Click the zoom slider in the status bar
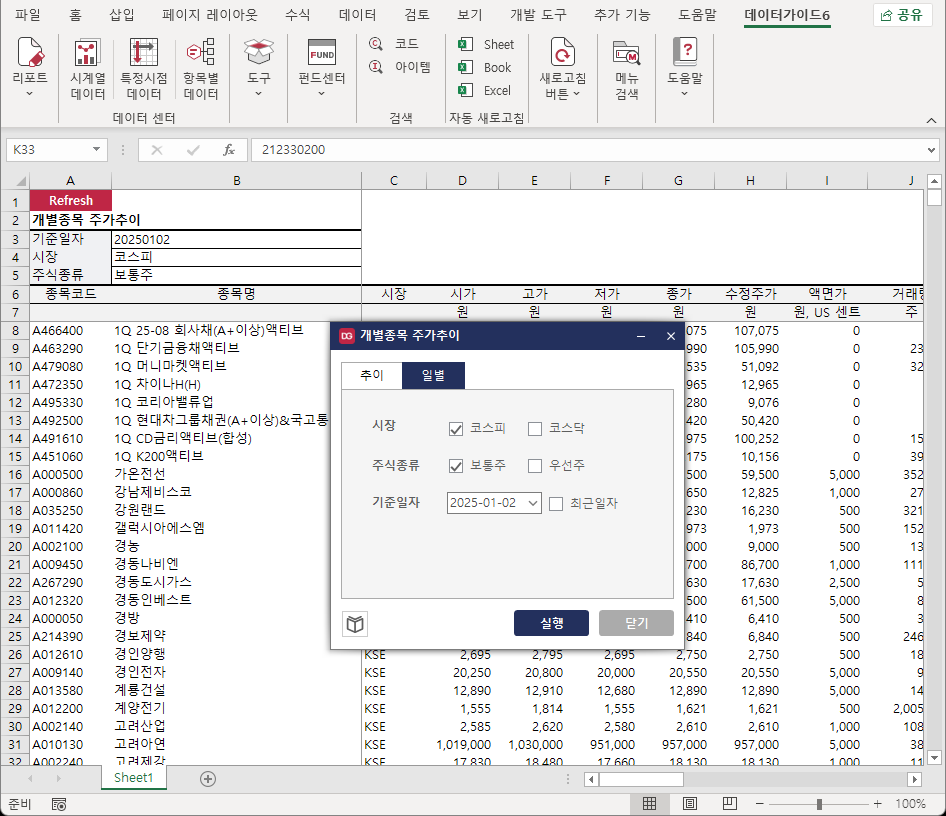 pyautogui.click(x=819, y=804)
